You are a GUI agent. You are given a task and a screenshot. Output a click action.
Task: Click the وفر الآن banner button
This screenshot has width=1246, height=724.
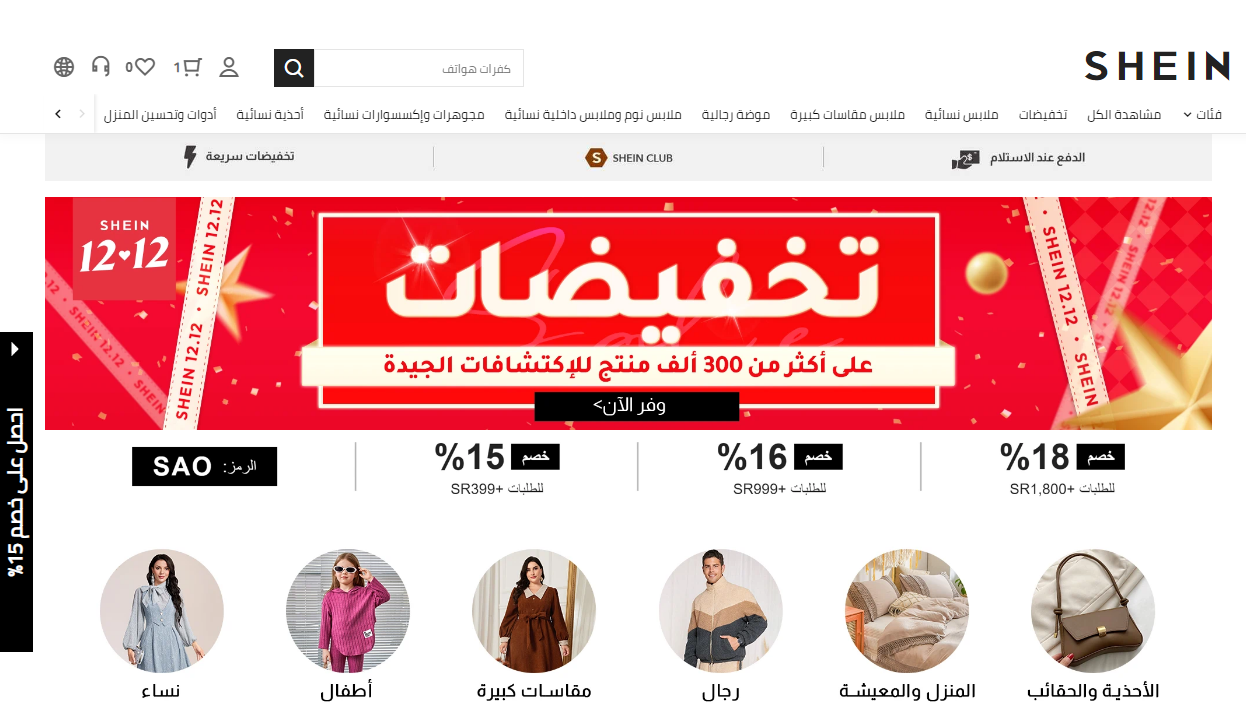636,406
